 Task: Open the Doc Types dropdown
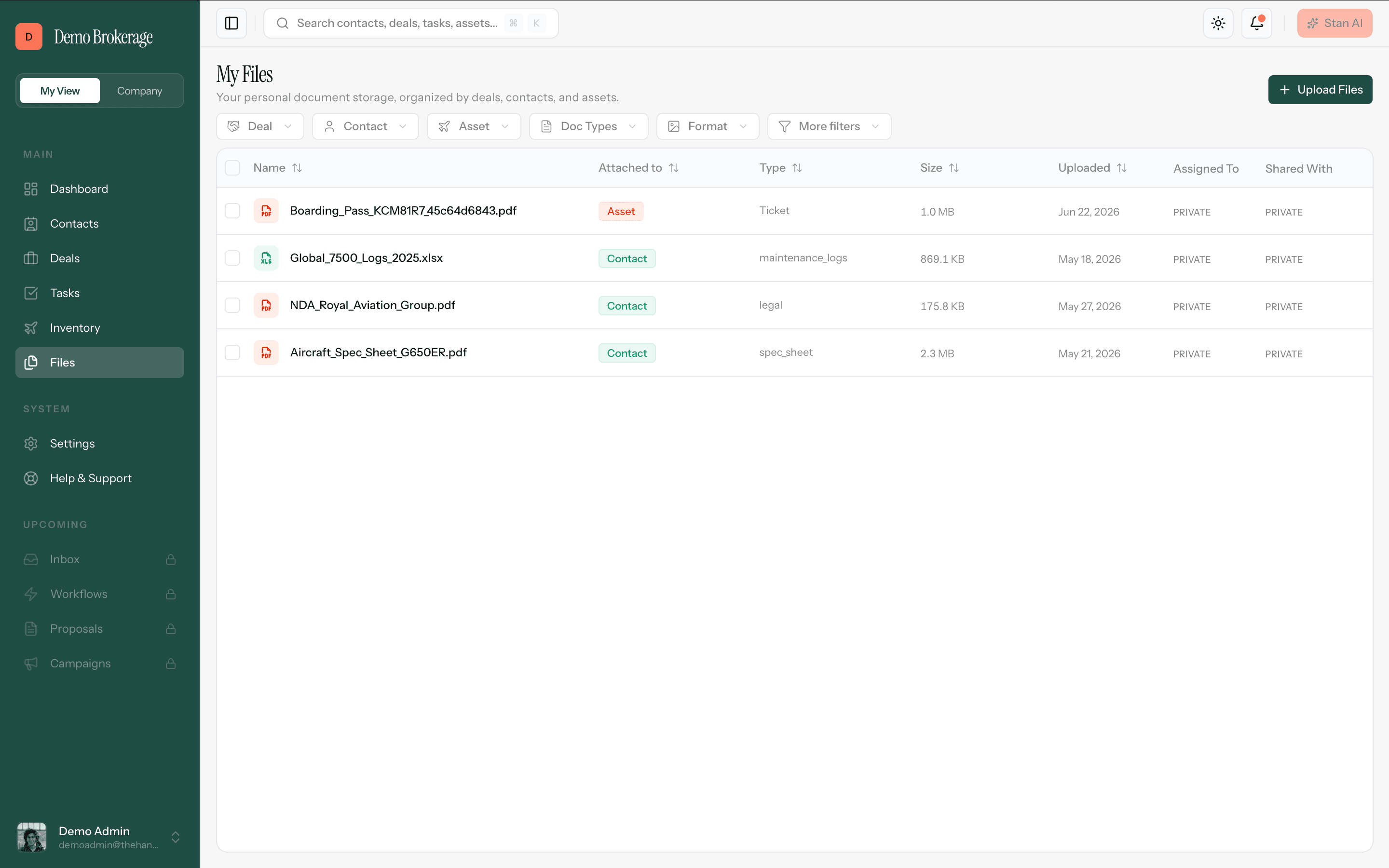coord(588,126)
